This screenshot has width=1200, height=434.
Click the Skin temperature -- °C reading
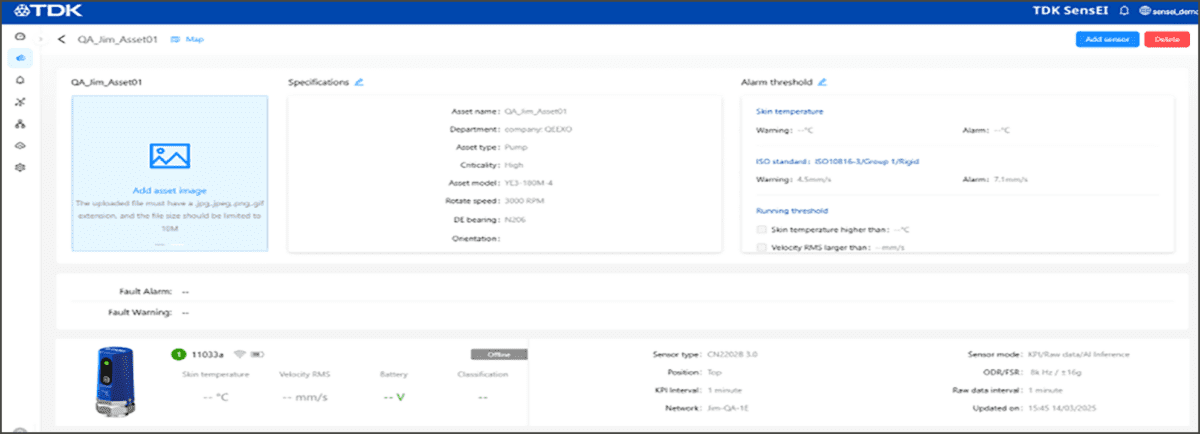point(216,396)
